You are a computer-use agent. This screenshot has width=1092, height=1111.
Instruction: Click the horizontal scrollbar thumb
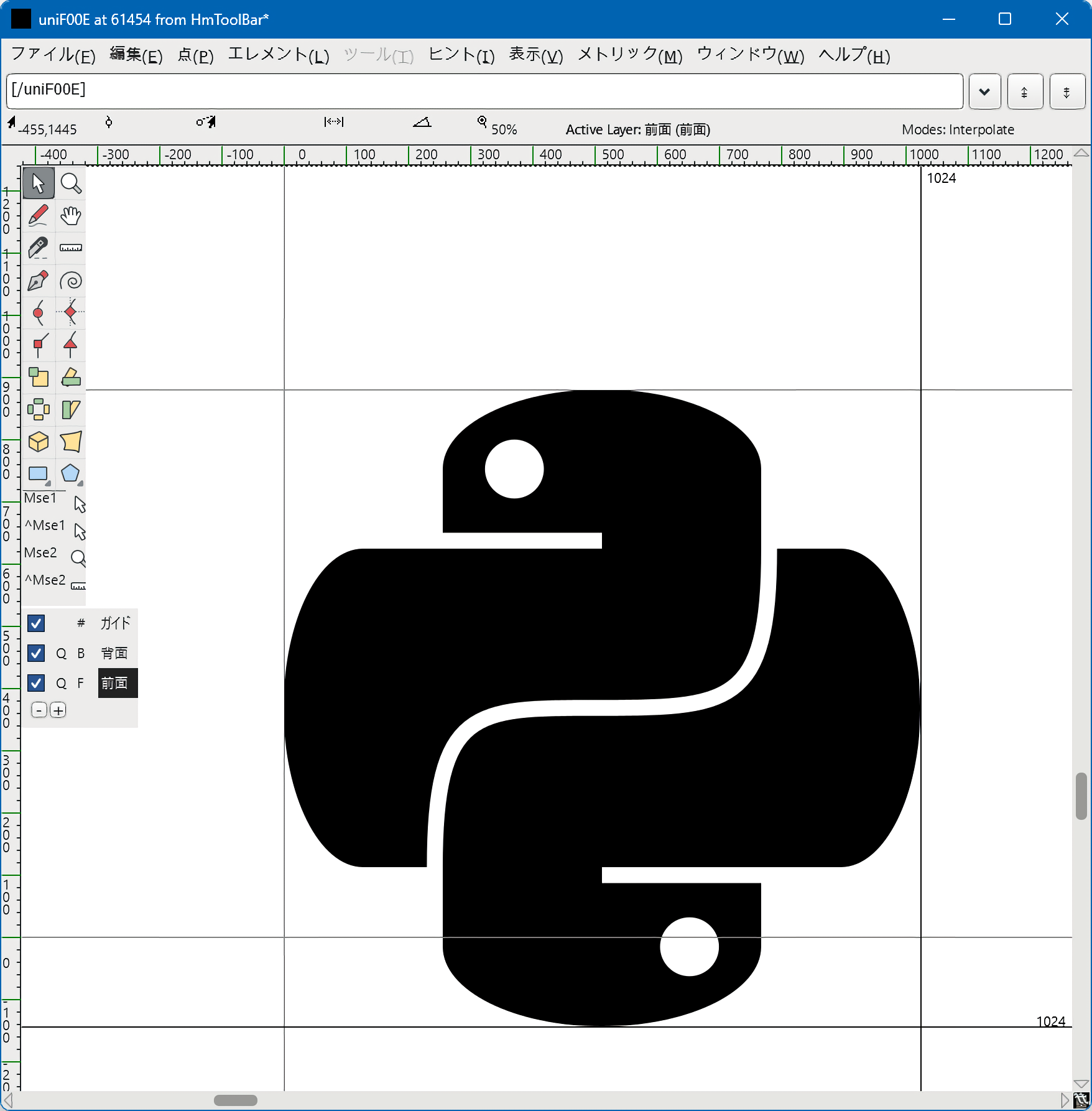(x=235, y=1100)
